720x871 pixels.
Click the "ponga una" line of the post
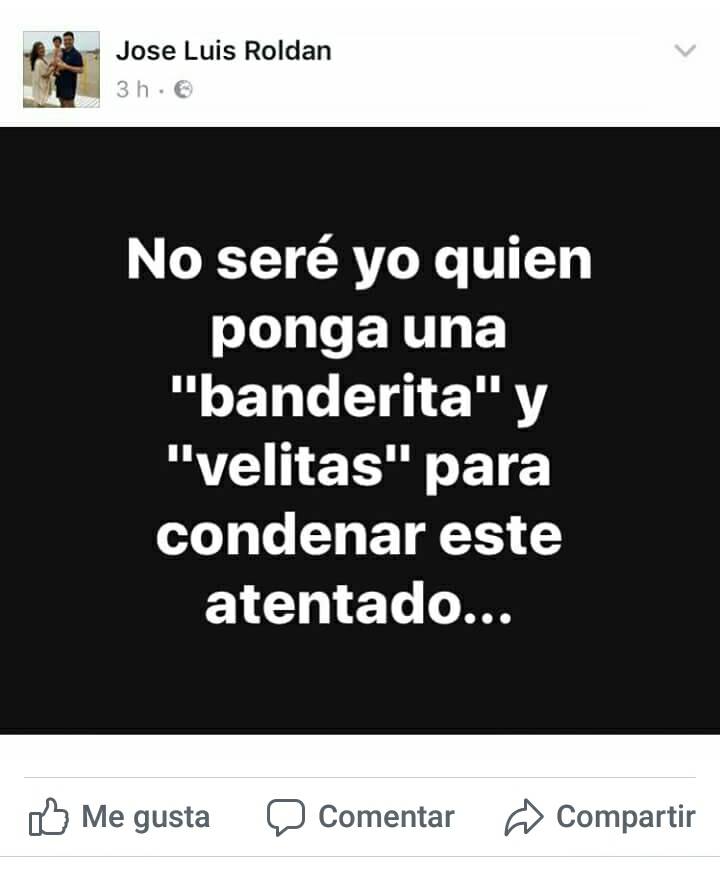tap(358, 331)
